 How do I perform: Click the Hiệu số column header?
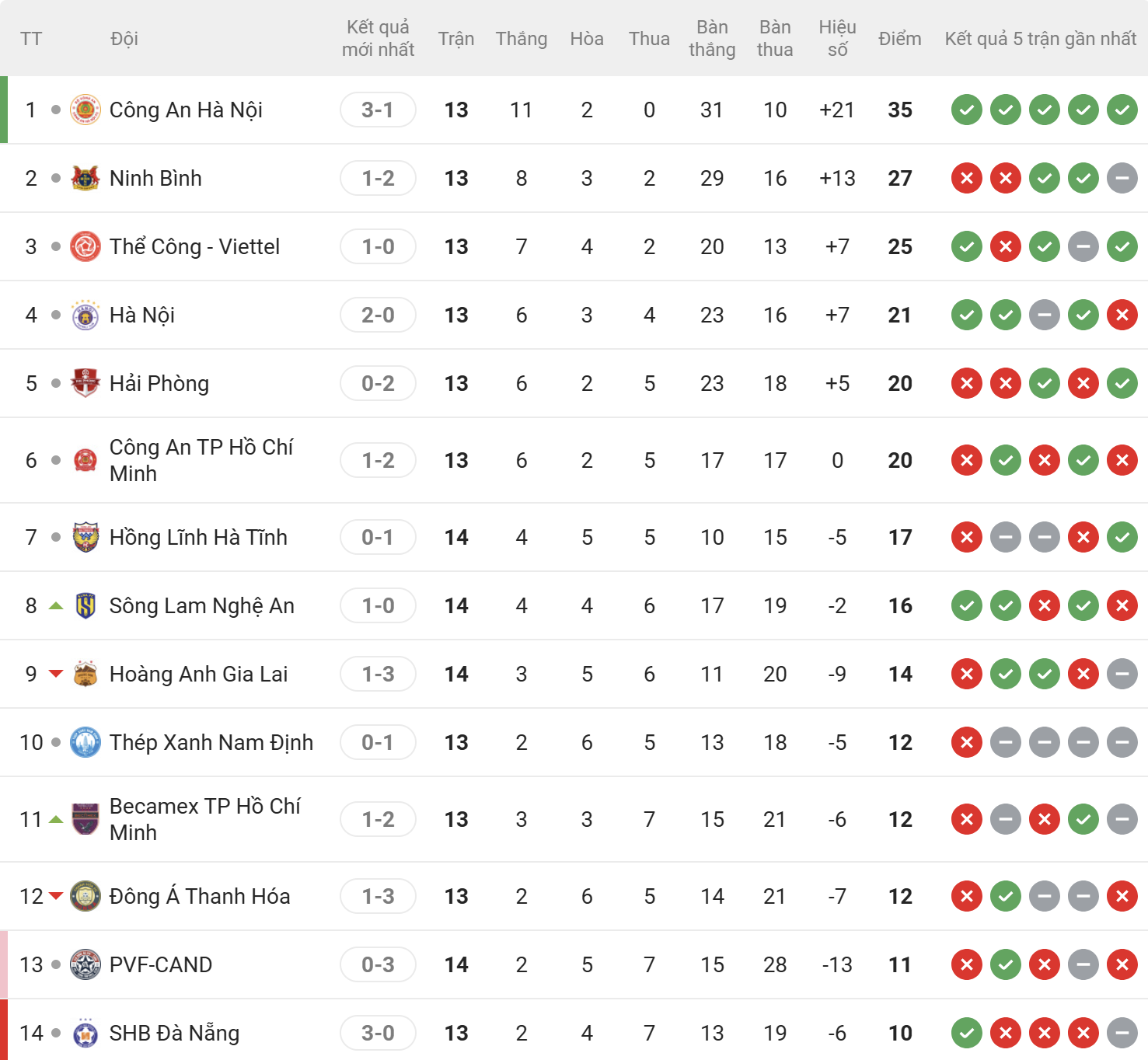pyautogui.click(x=837, y=39)
